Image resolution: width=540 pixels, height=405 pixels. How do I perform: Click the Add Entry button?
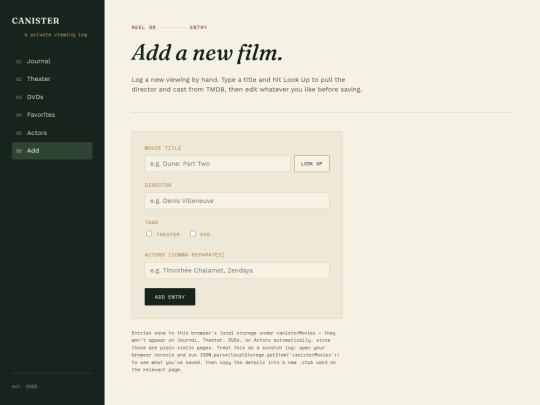(x=170, y=297)
